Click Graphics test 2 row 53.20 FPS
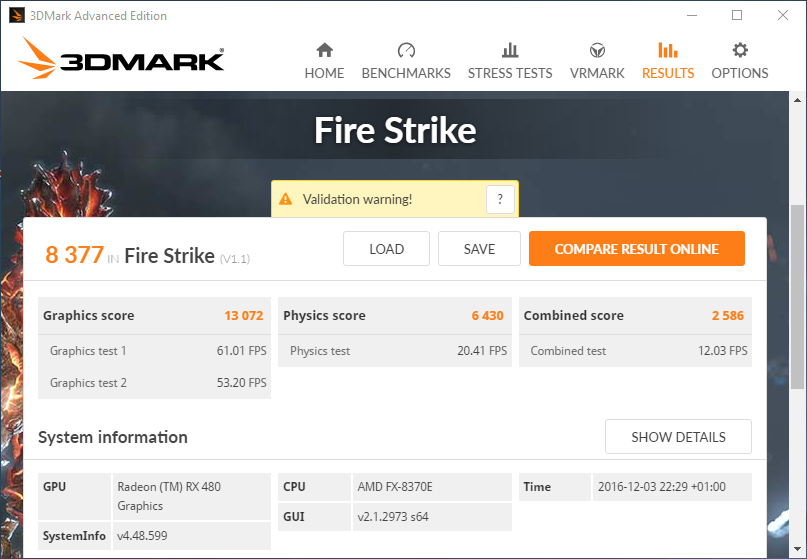This screenshot has height=559, width=807. pyautogui.click(x=154, y=382)
